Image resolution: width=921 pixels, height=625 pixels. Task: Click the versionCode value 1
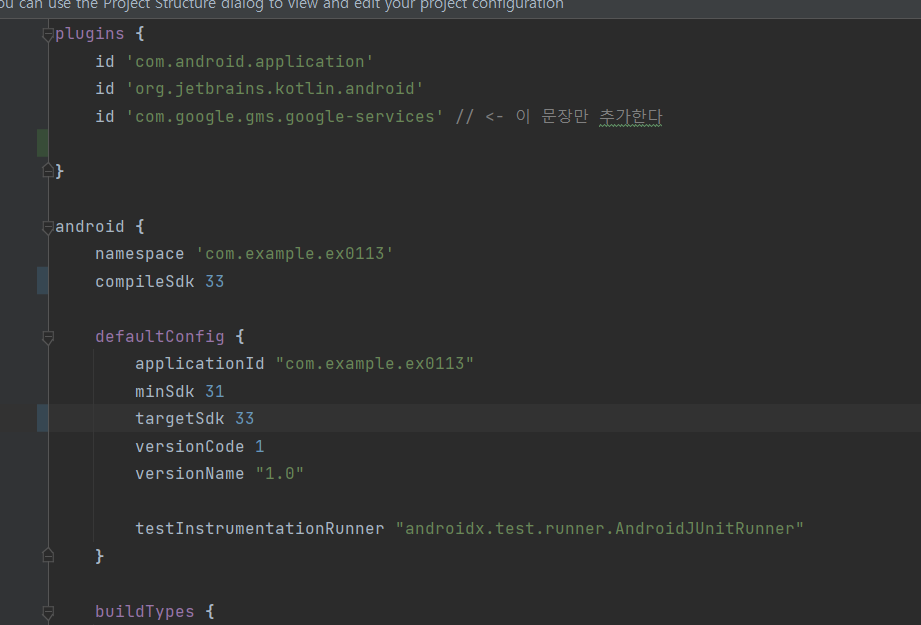(260, 446)
